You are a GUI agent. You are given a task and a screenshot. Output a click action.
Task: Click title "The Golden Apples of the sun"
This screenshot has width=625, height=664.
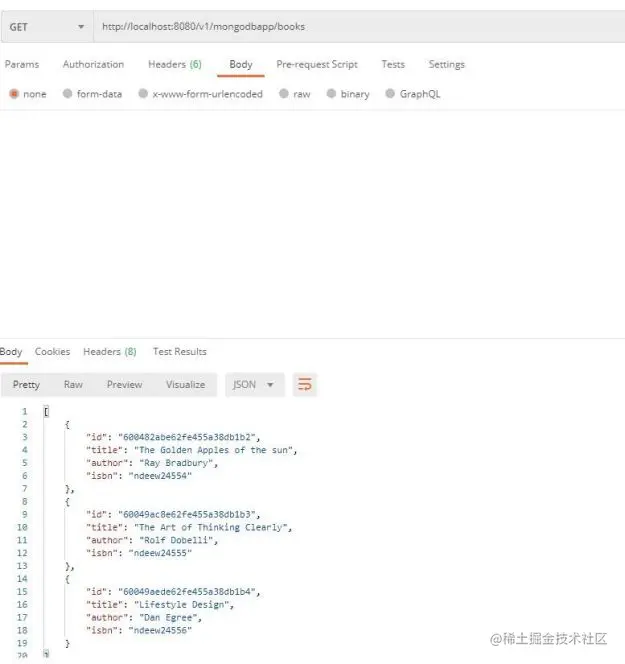pos(213,450)
